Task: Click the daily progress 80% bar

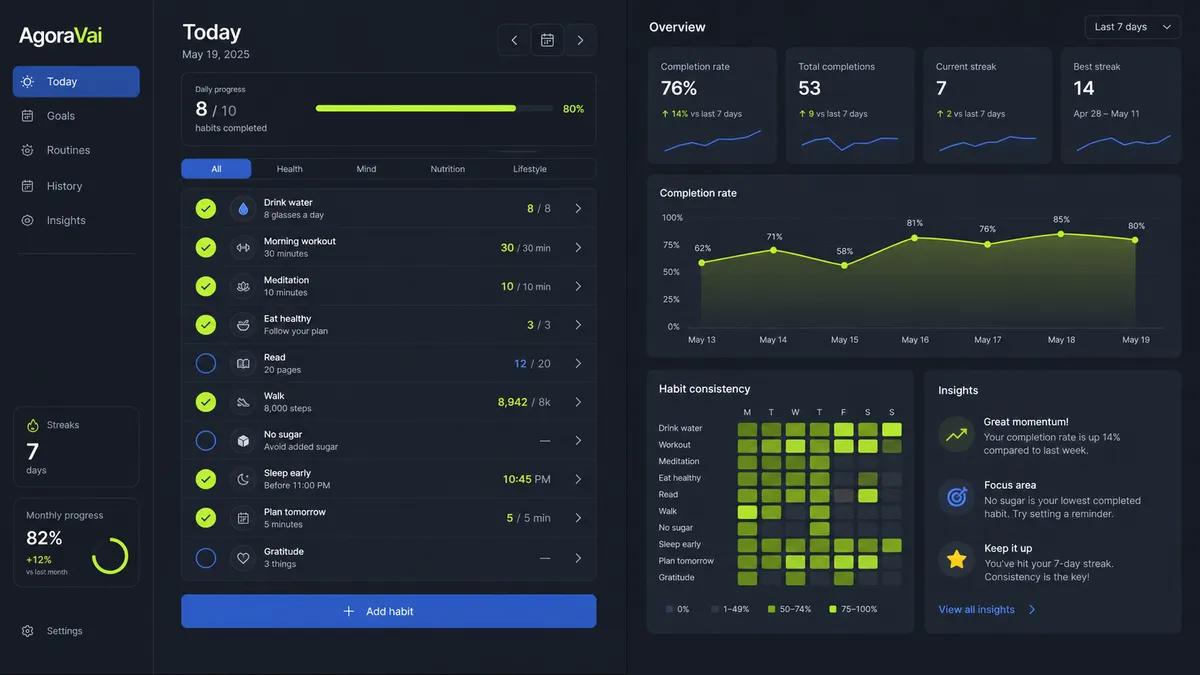Action: (434, 108)
